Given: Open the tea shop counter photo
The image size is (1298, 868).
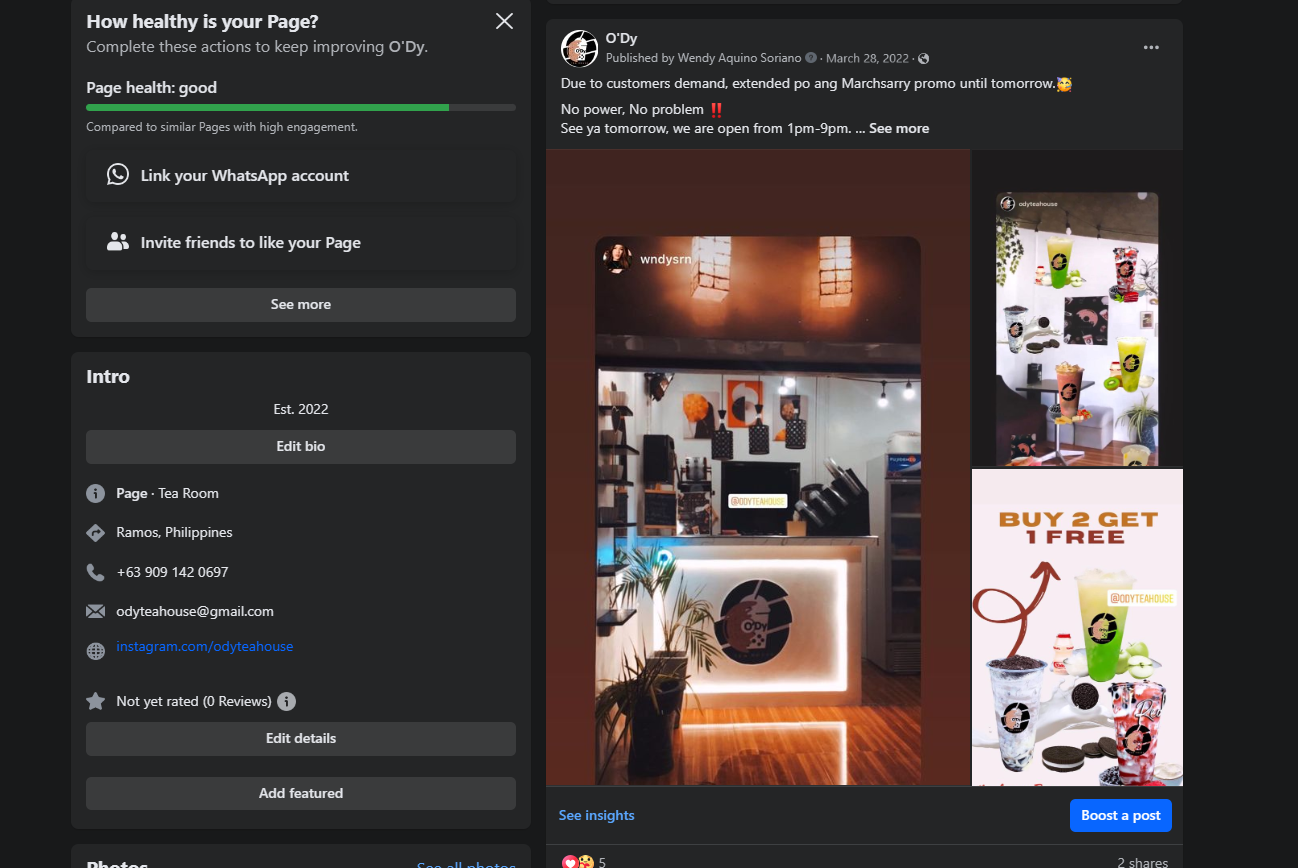Looking at the screenshot, I should point(757,467).
